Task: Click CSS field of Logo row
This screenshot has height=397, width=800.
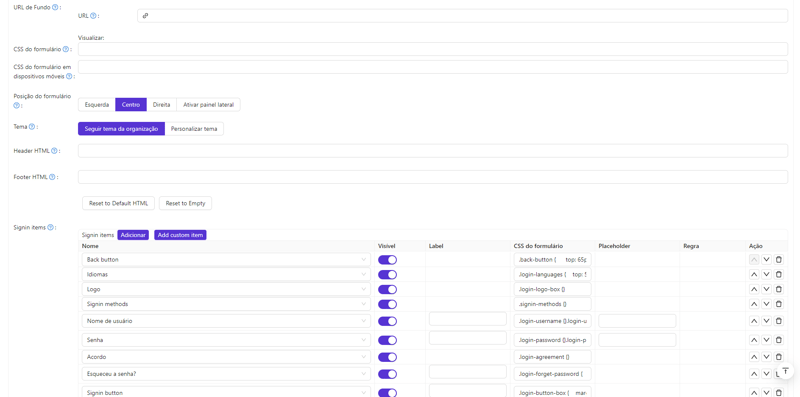Action: pyautogui.click(x=553, y=289)
